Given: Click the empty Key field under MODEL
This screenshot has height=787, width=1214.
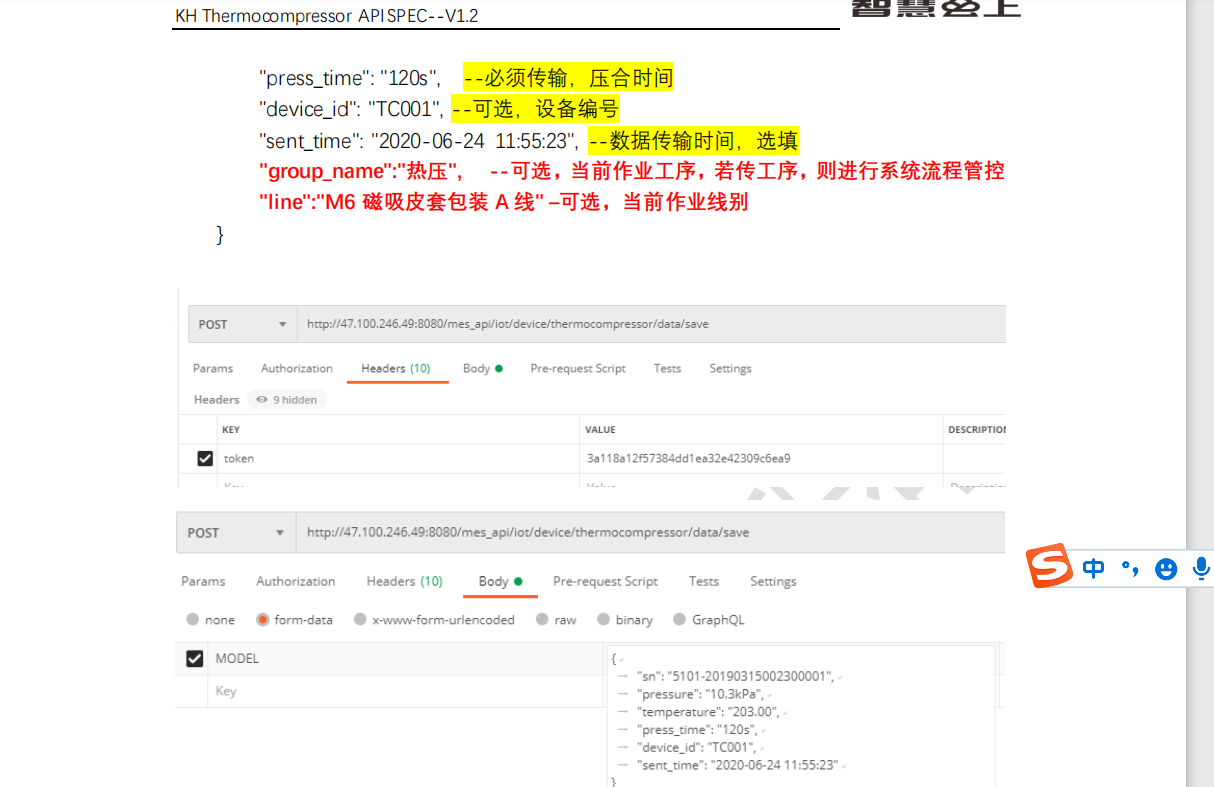Looking at the screenshot, I should click(400, 691).
